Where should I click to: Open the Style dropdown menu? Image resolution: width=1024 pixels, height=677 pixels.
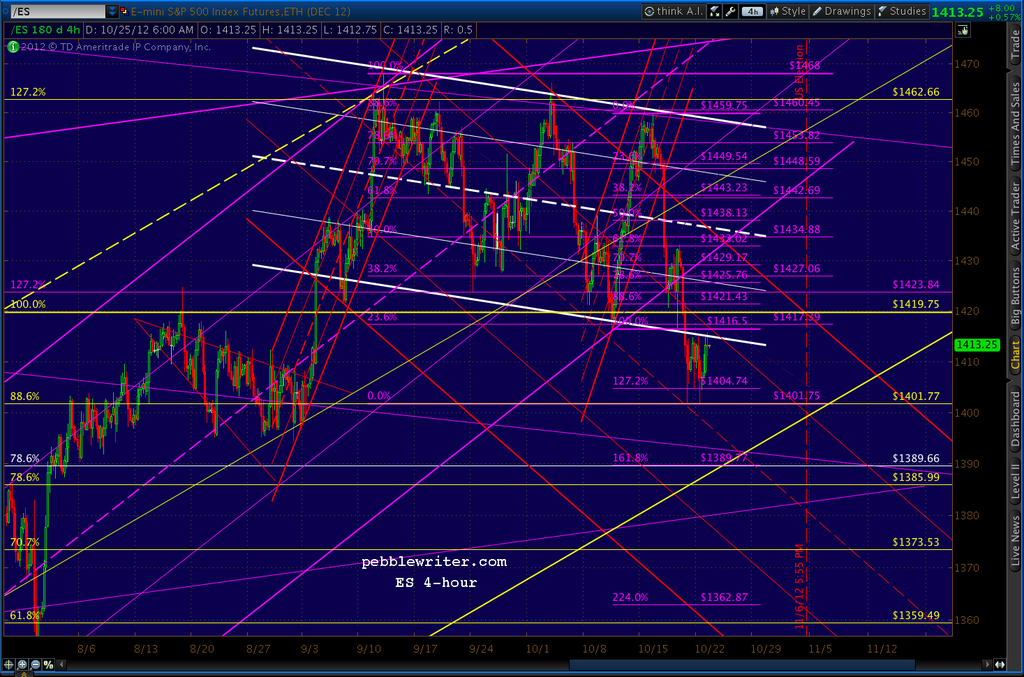coord(787,11)
